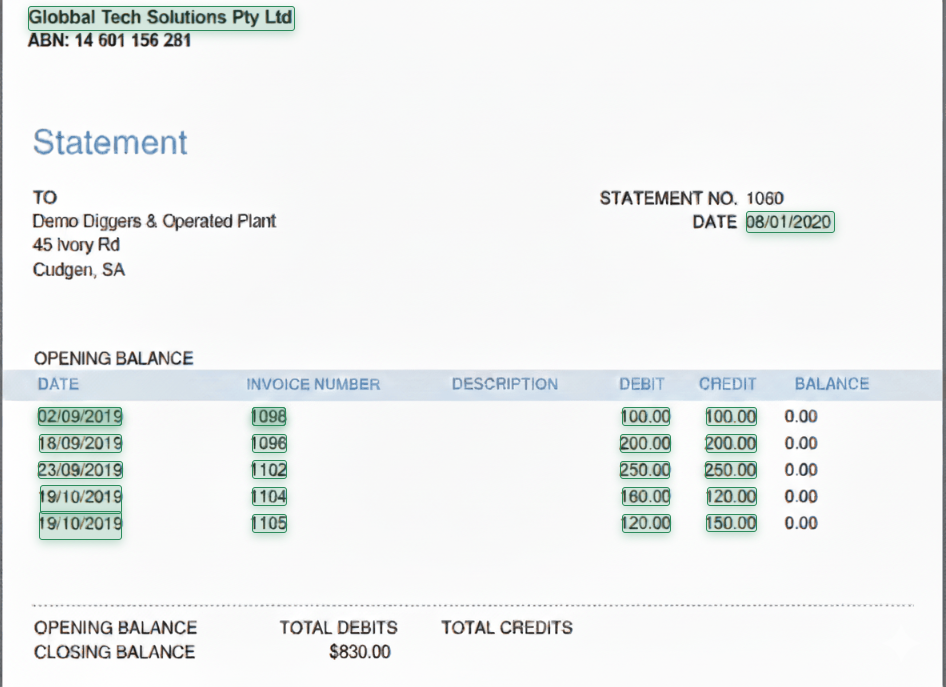This screenshot has height=687, width=946.
Task: Select the credit amount 100.00
Action: click(731, 416)
